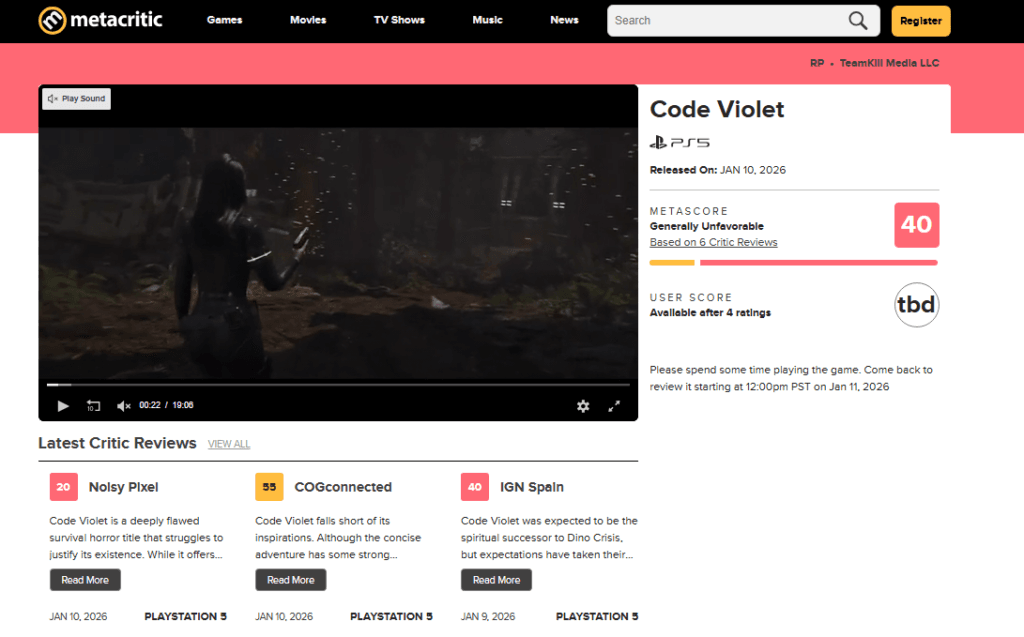Expand Noisy Pixel review with Read More
Screen dimensions: 1024x637
click(85, 580)
